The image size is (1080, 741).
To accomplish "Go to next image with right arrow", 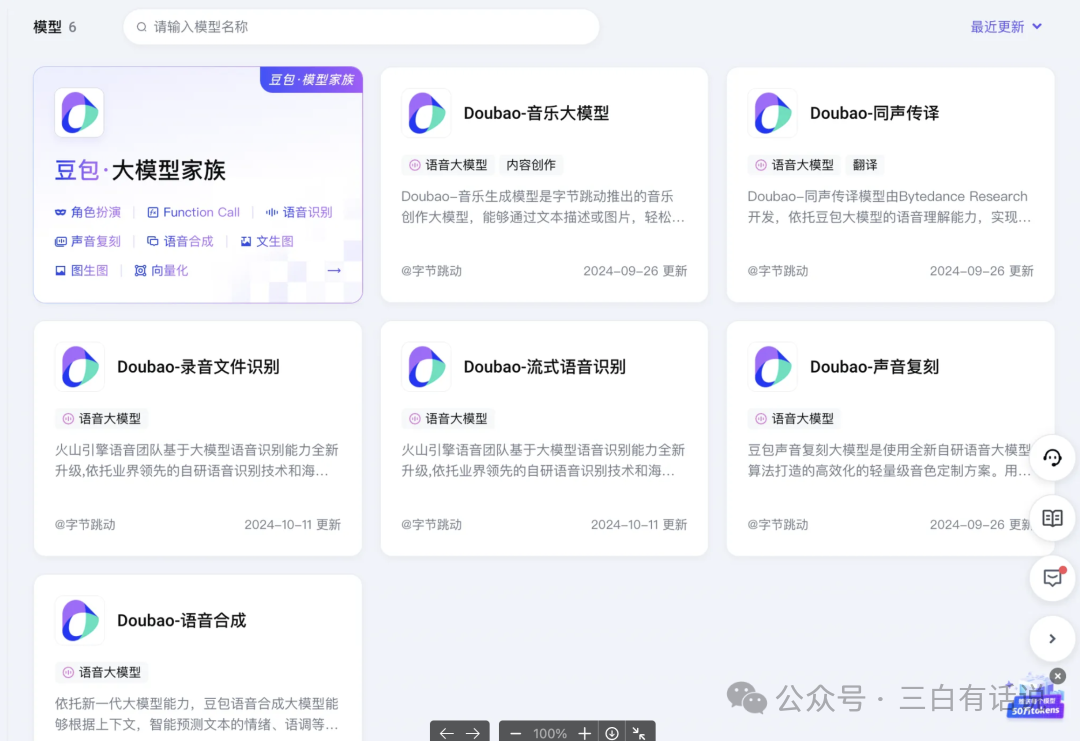I will [472, 733].
